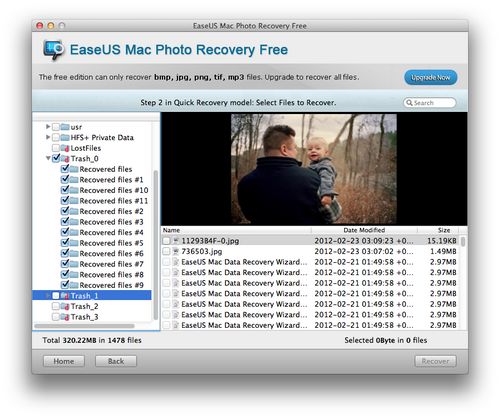The height and width of the screenshot is (418, 500).
Task: Go to the Home screen button
Action: [x=64, y=361]
